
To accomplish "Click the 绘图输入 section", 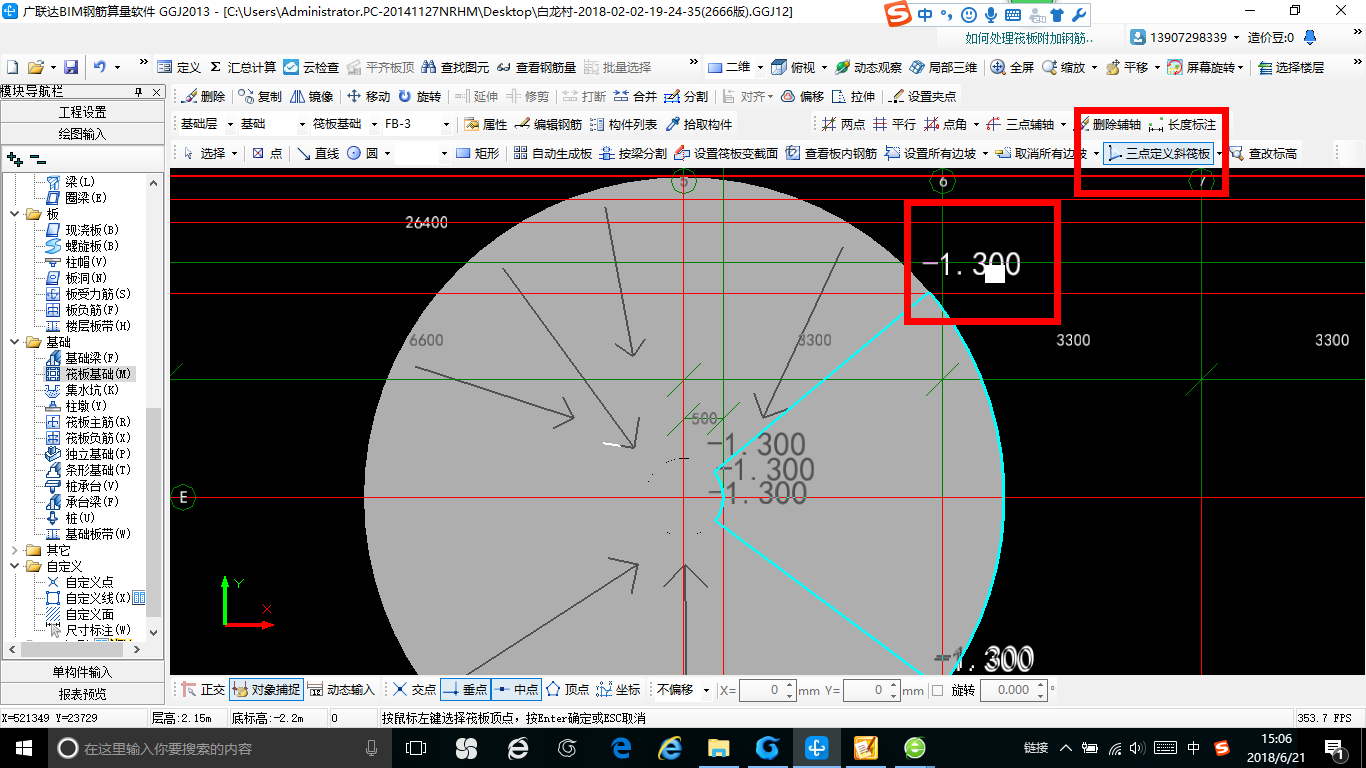I will pyautogui.click(x=82, y=133).
